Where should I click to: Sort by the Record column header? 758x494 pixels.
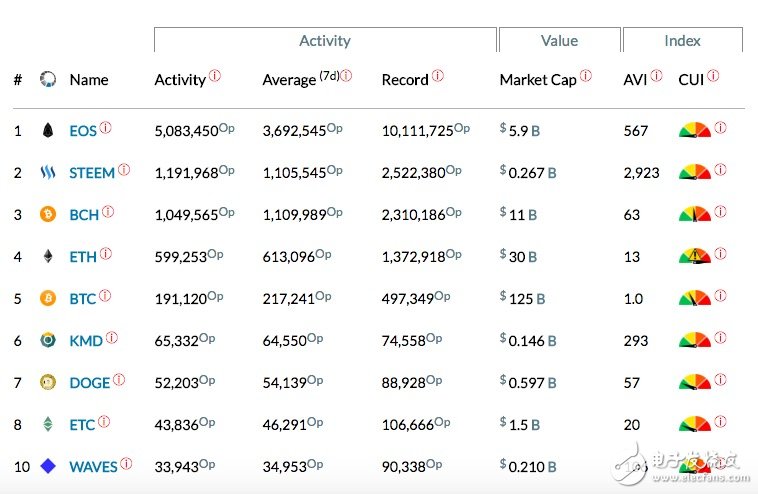coord(405,80)
